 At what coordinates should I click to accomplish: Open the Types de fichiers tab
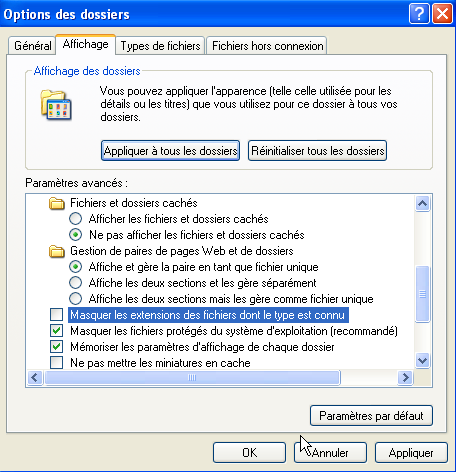point(160,46)
